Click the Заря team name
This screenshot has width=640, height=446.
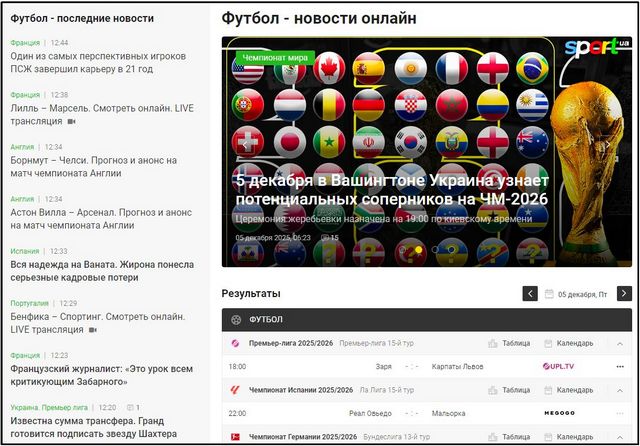click(x=383, y=366)
